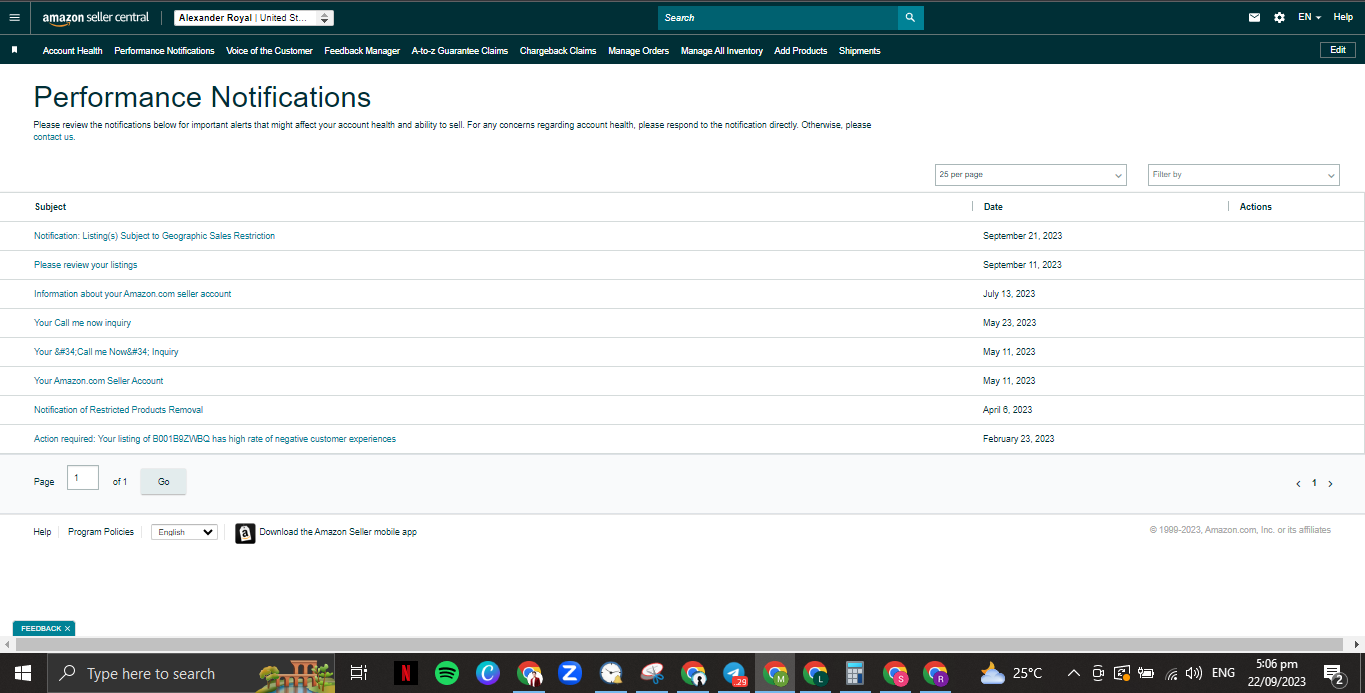Open Performance Notifications nav item

(164, 51)
